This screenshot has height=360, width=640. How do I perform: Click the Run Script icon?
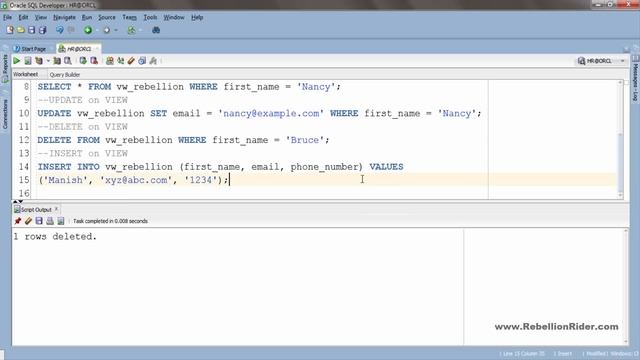point(28,61)
